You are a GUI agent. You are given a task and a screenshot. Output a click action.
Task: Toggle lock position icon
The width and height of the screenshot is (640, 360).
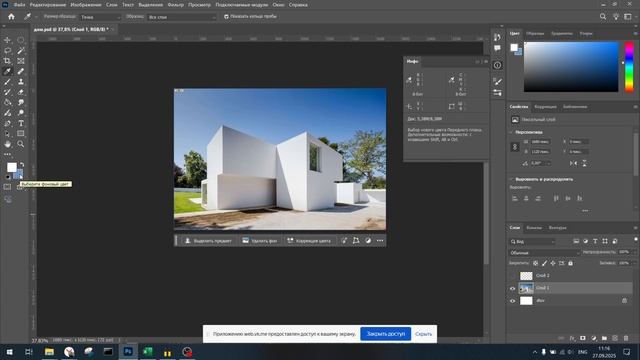(553, 263)
